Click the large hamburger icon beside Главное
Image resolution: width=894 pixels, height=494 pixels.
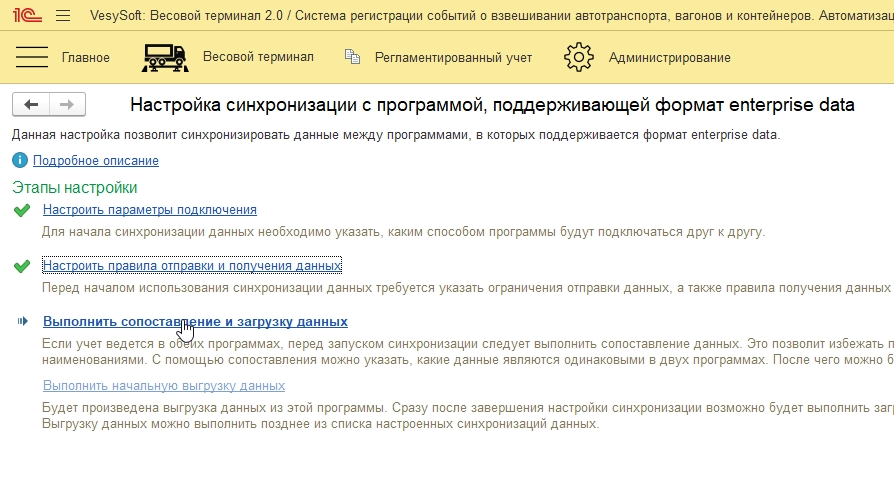pyautogui.click(x=33, y=57)
